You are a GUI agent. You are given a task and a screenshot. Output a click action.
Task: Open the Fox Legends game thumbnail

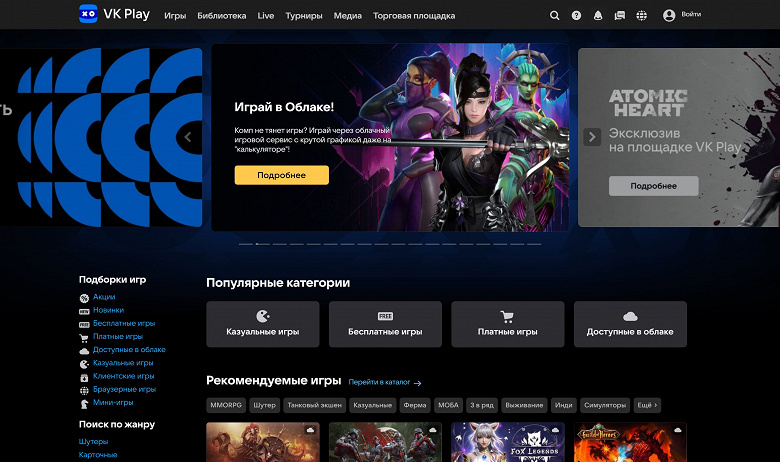coord(507,442)
